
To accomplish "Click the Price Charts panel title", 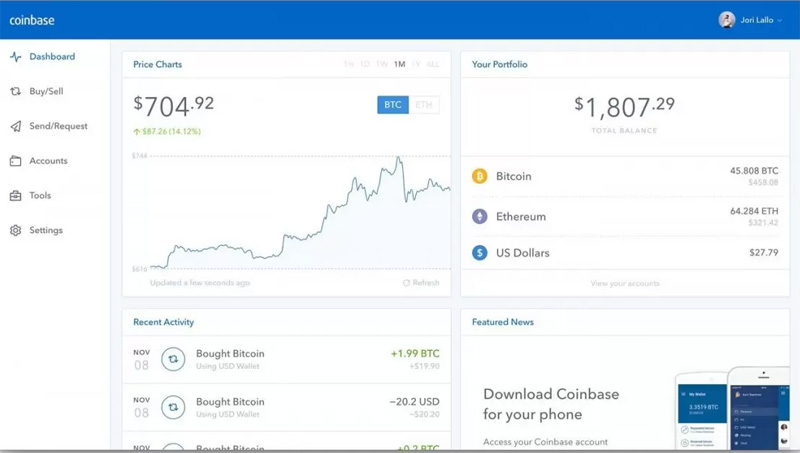I will click(158, 64).
